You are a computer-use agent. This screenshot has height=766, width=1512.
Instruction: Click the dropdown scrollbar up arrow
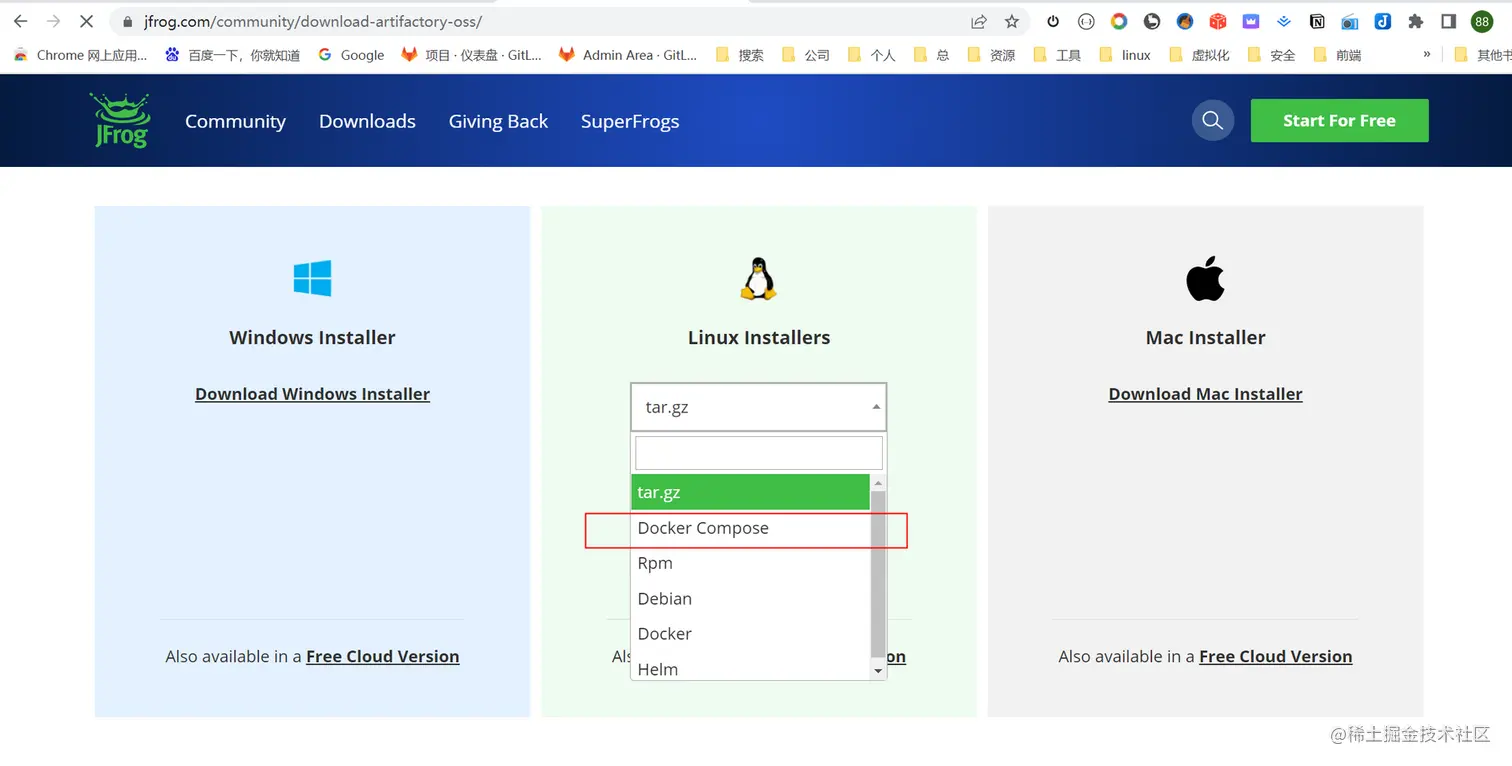(878, 483)
